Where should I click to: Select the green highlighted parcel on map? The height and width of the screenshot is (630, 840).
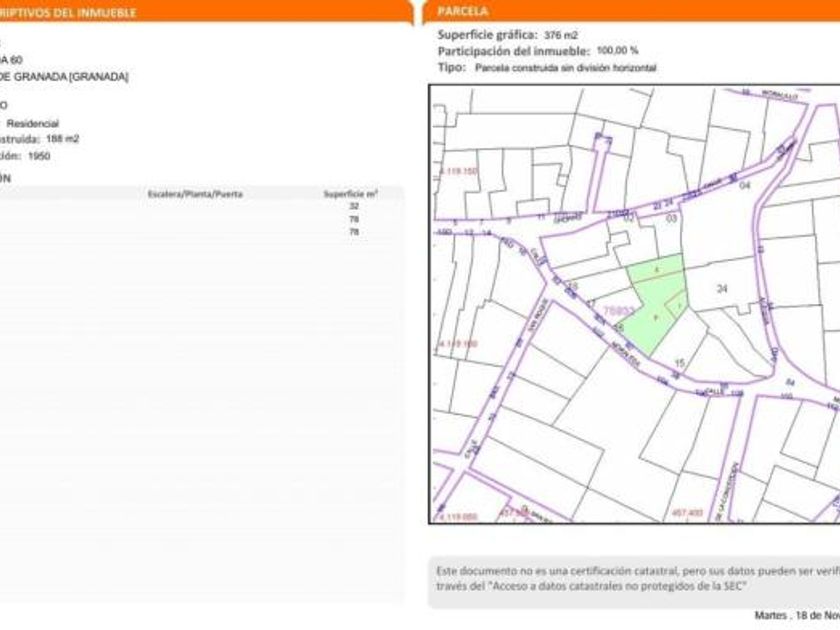click(x=651, y=300)
